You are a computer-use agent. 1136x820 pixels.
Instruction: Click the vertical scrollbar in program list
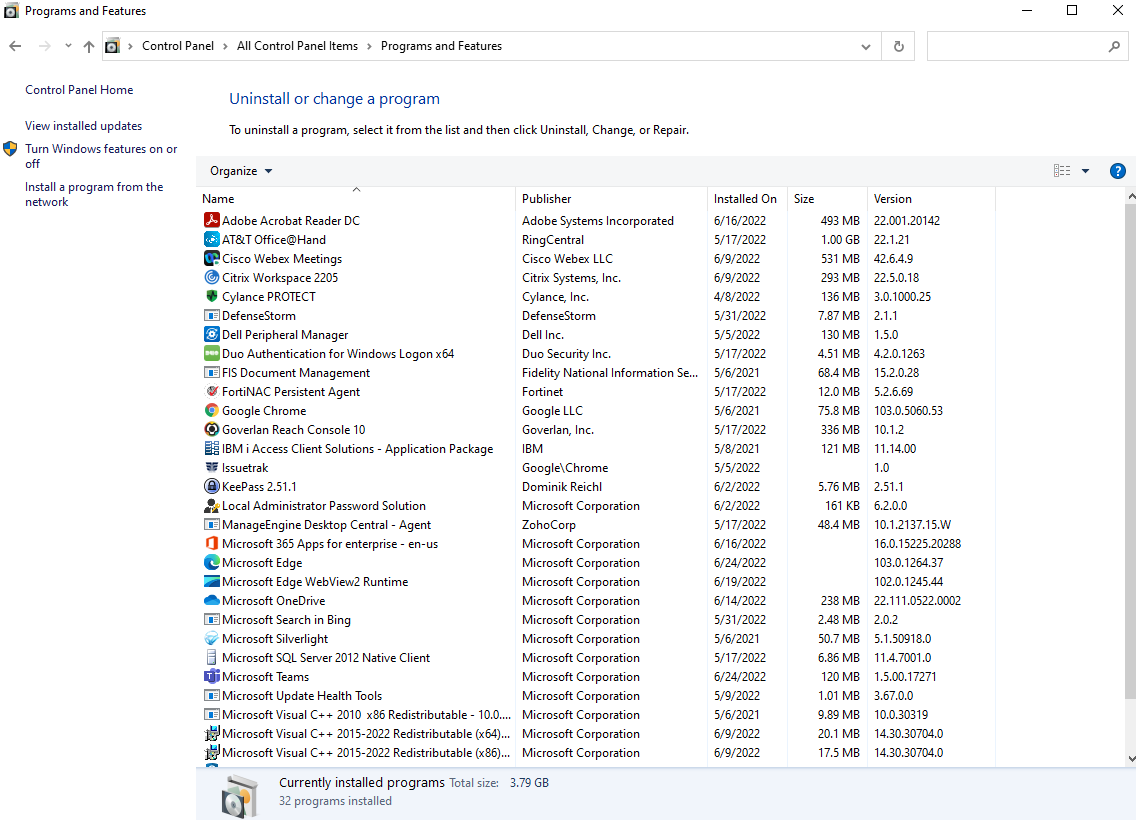1131,450
